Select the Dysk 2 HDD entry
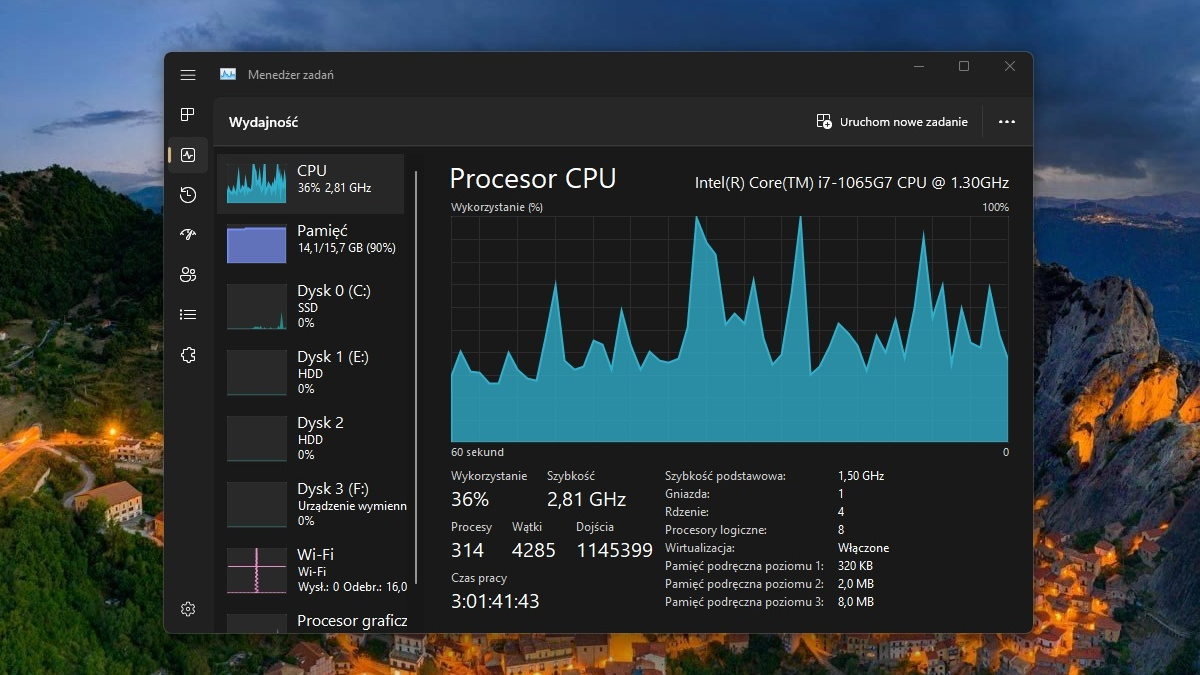Screen dimensions: 1200x675 click(311, 438)
